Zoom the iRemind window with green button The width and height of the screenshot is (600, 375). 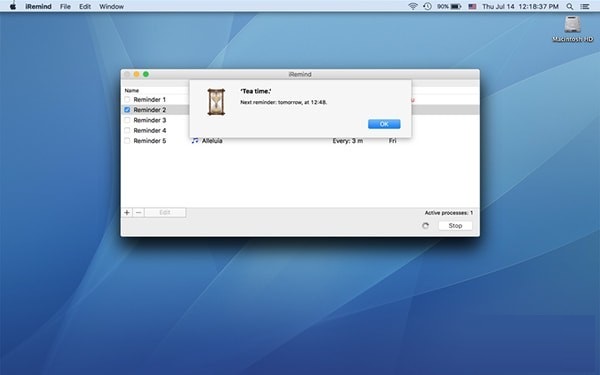(x=146, y=74)
